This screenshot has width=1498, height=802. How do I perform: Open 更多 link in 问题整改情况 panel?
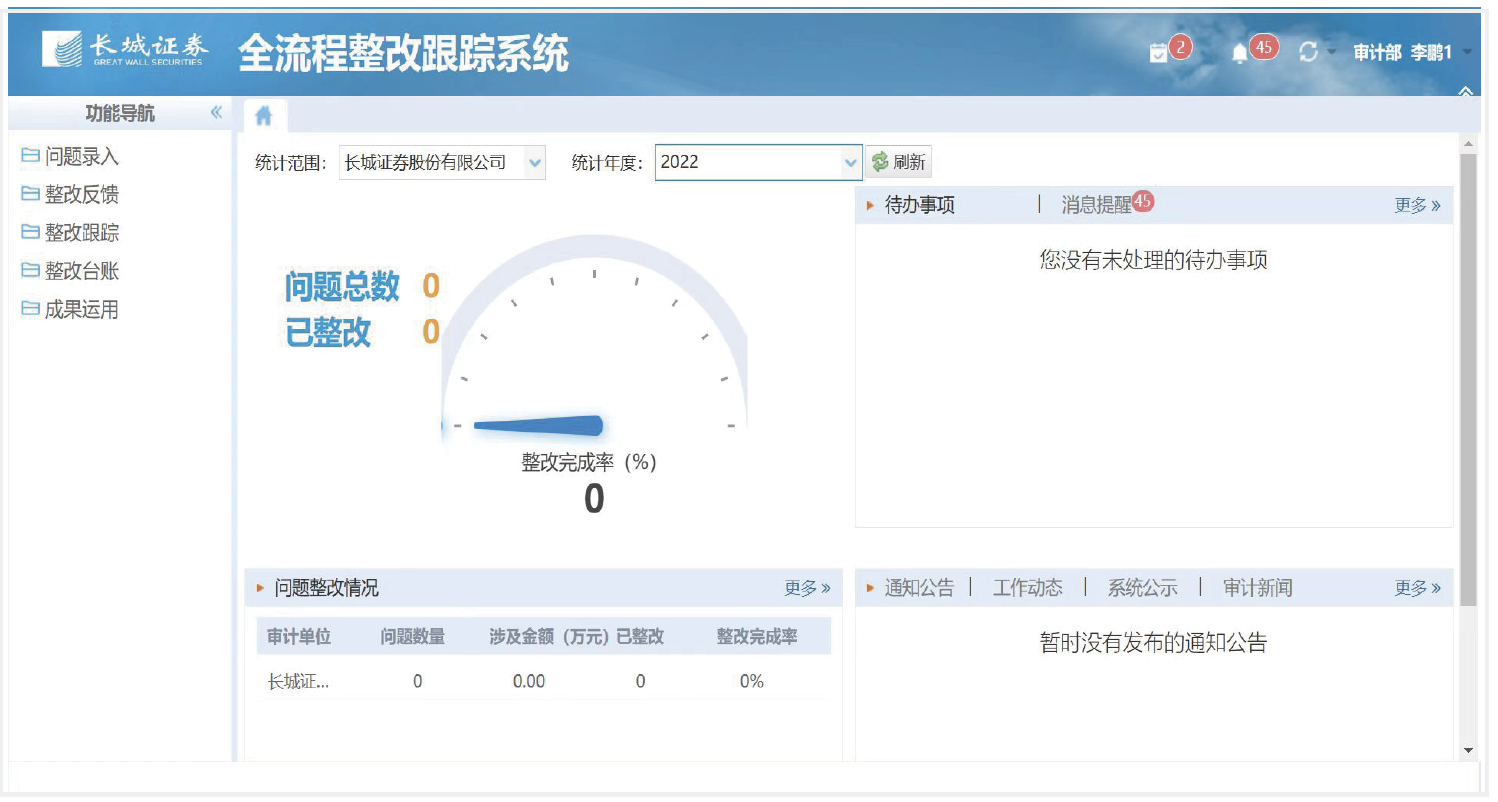pyautogui.click(x=807, y=588)
